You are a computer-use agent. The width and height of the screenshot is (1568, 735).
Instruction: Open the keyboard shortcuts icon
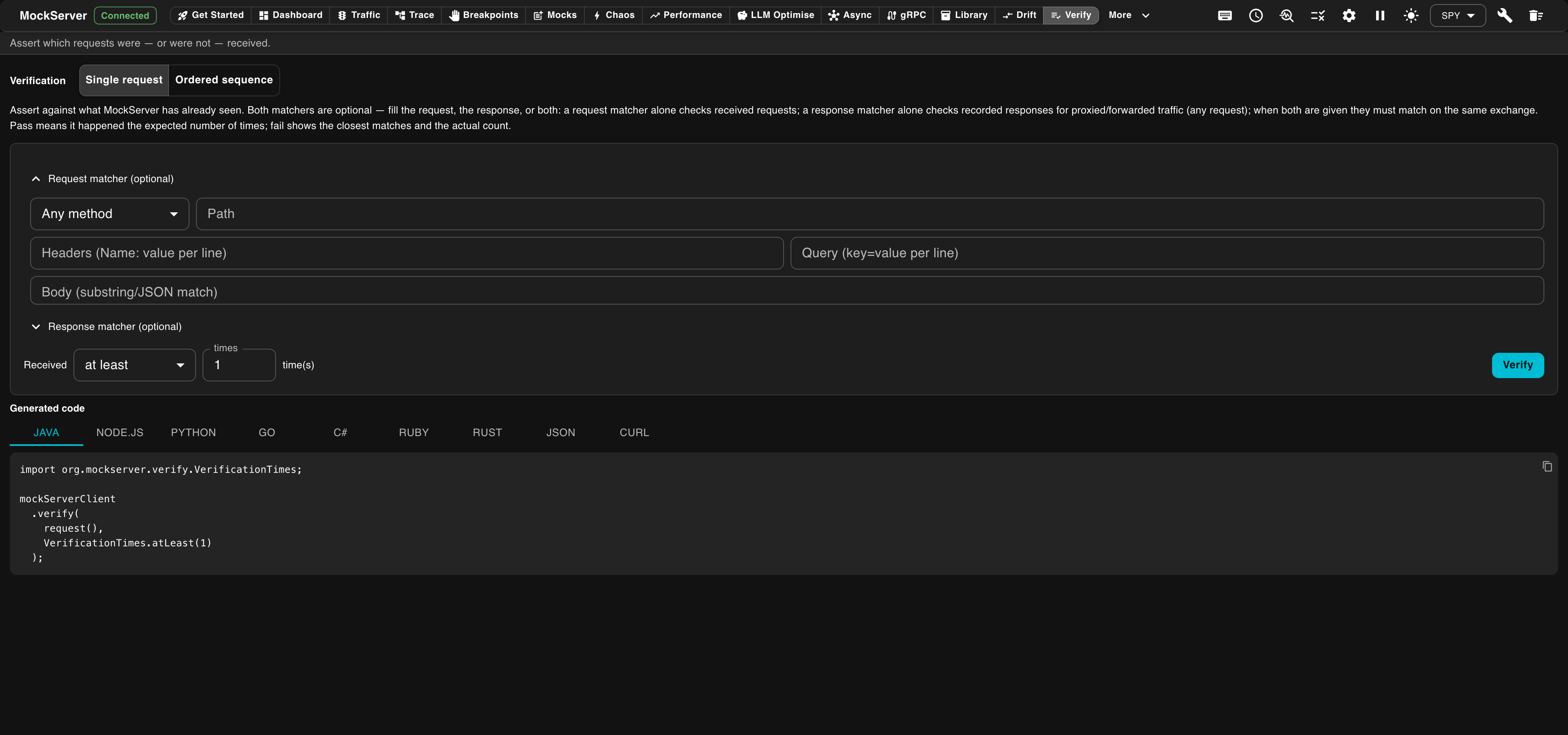click(x=1225, y=16)
